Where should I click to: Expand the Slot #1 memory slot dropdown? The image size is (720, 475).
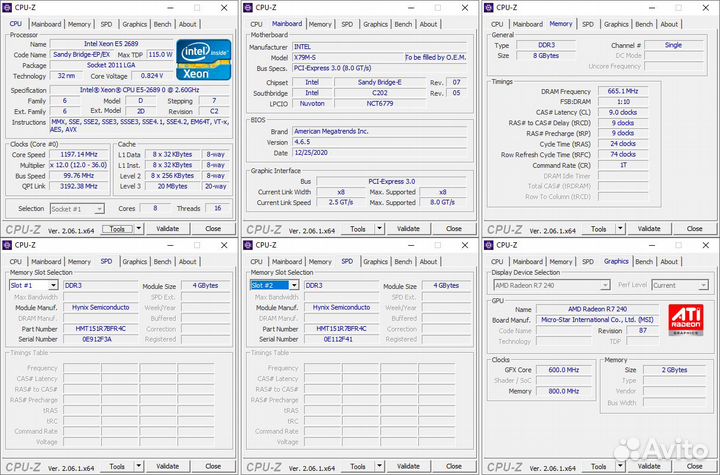[x=53, y=285]
